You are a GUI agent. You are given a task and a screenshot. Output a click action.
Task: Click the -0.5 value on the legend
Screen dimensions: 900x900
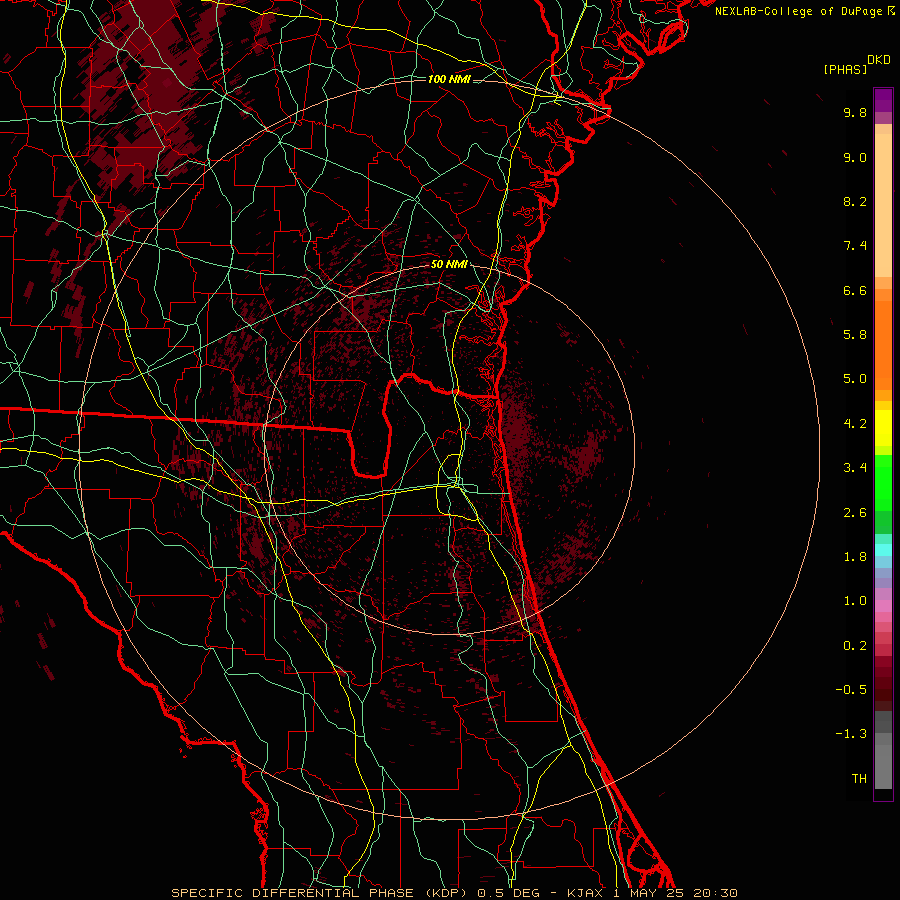pos(851,690)
